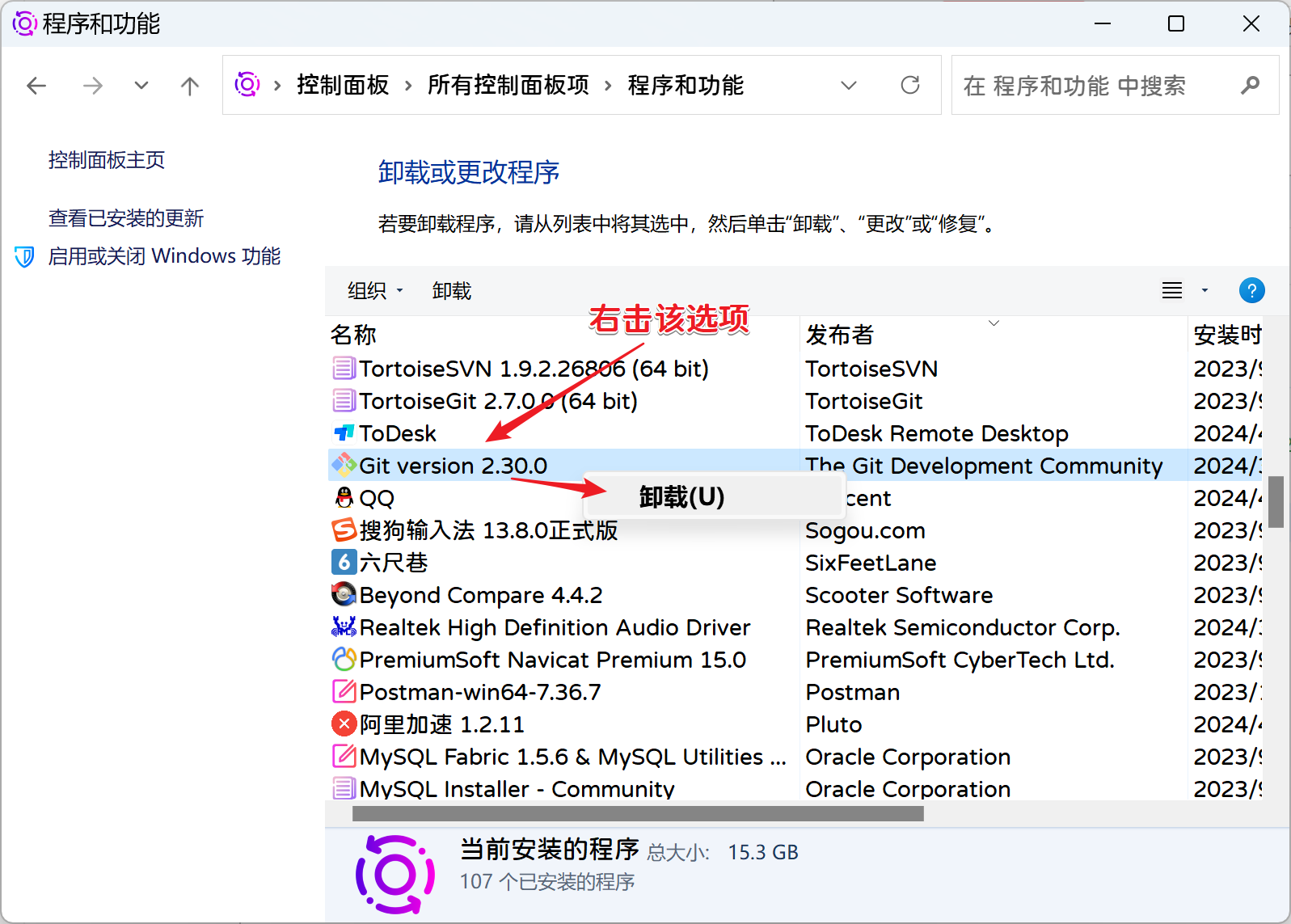Screen dimensions: 1291x924
Task: Click the MySQL Installer icon
Action: point(344,788)
